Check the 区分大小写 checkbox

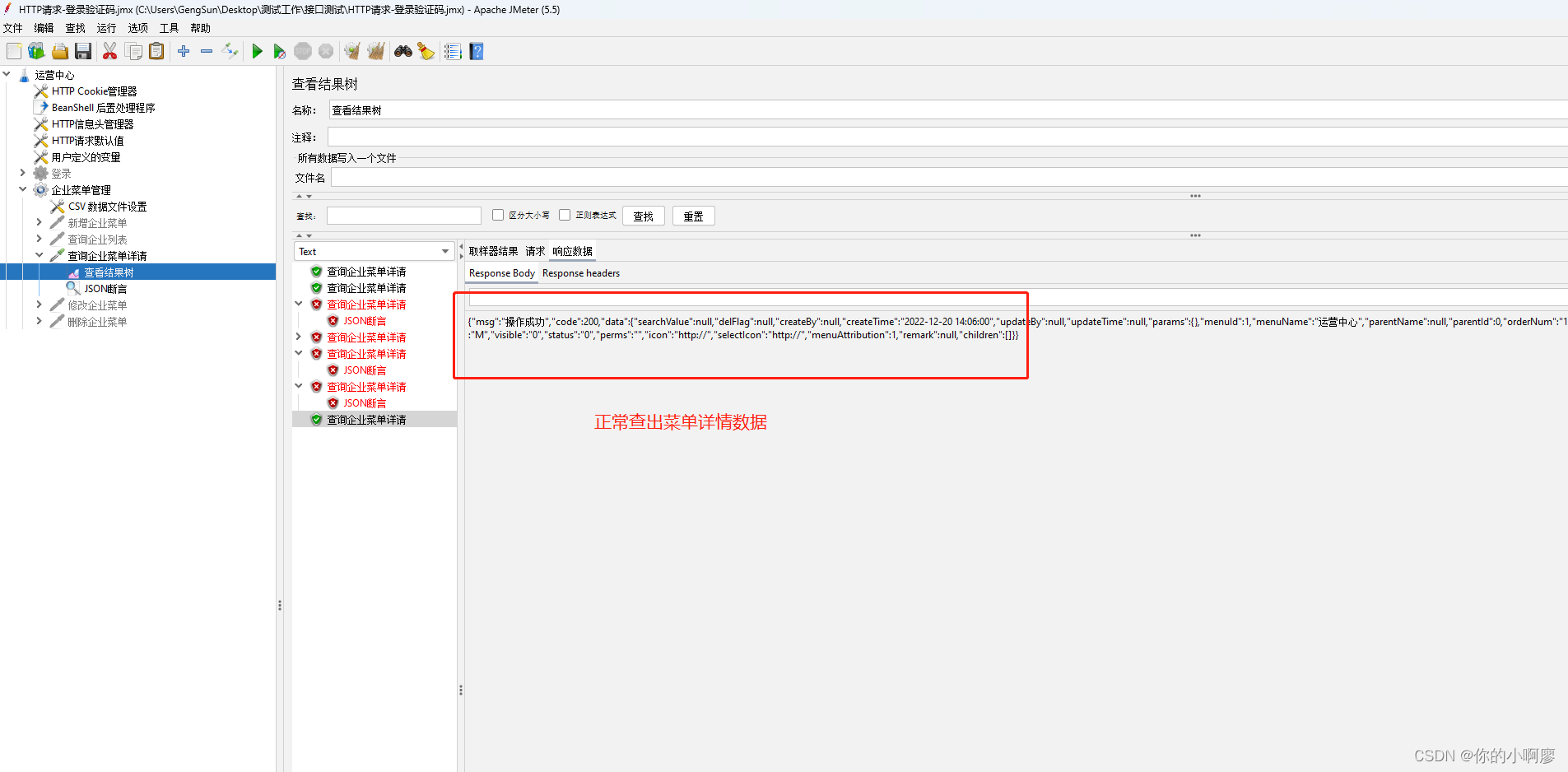[x=498, y=215]
